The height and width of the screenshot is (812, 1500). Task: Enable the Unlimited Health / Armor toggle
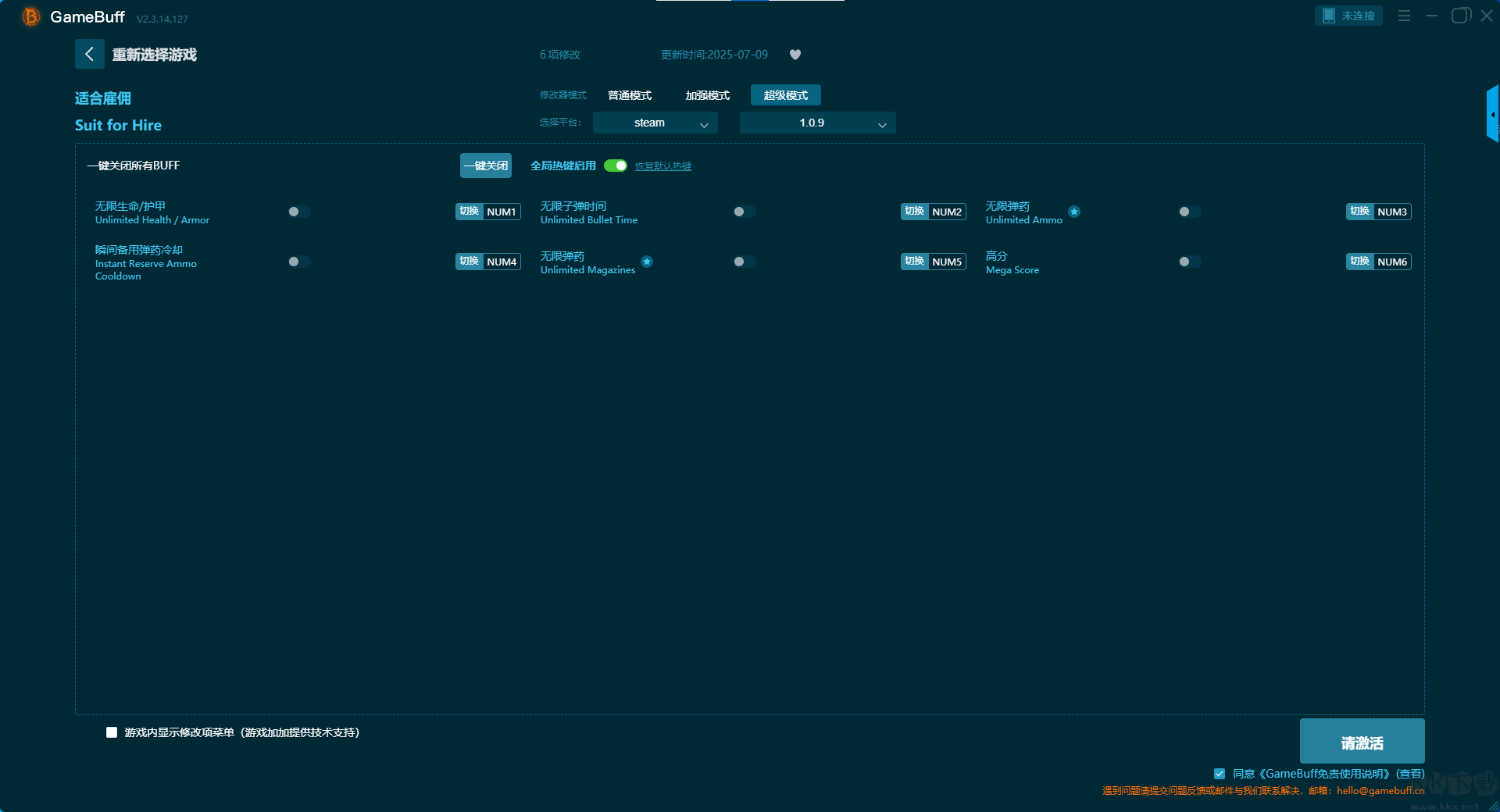coord(298,212)
